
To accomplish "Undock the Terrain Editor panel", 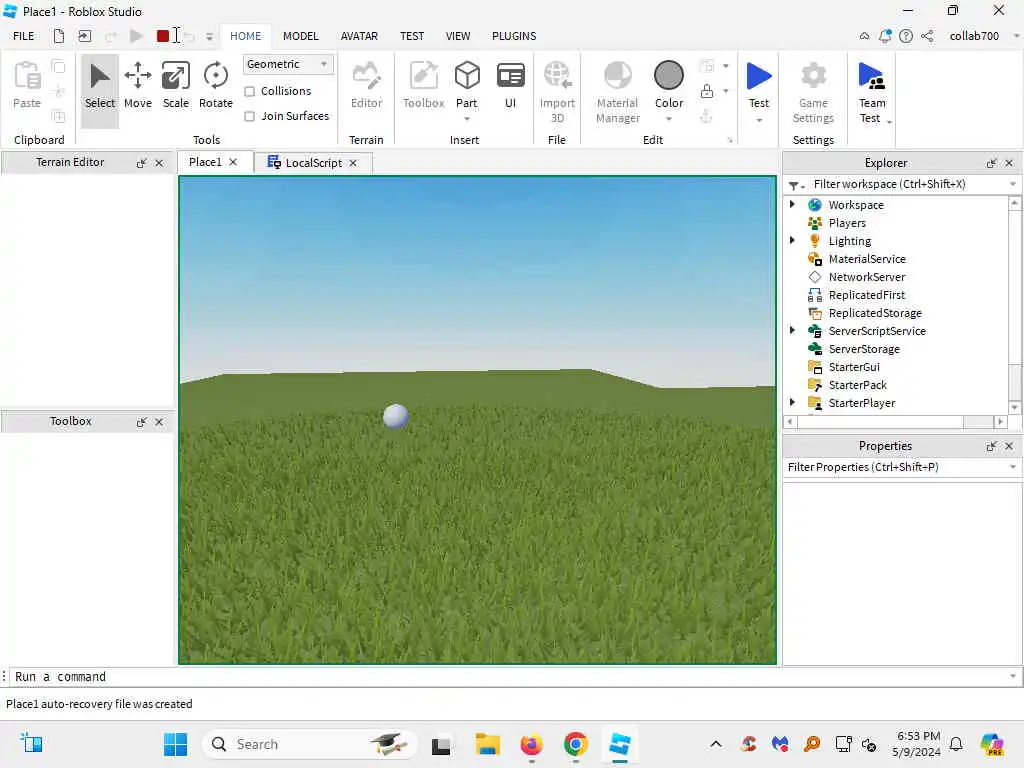I will coord(141,163).
